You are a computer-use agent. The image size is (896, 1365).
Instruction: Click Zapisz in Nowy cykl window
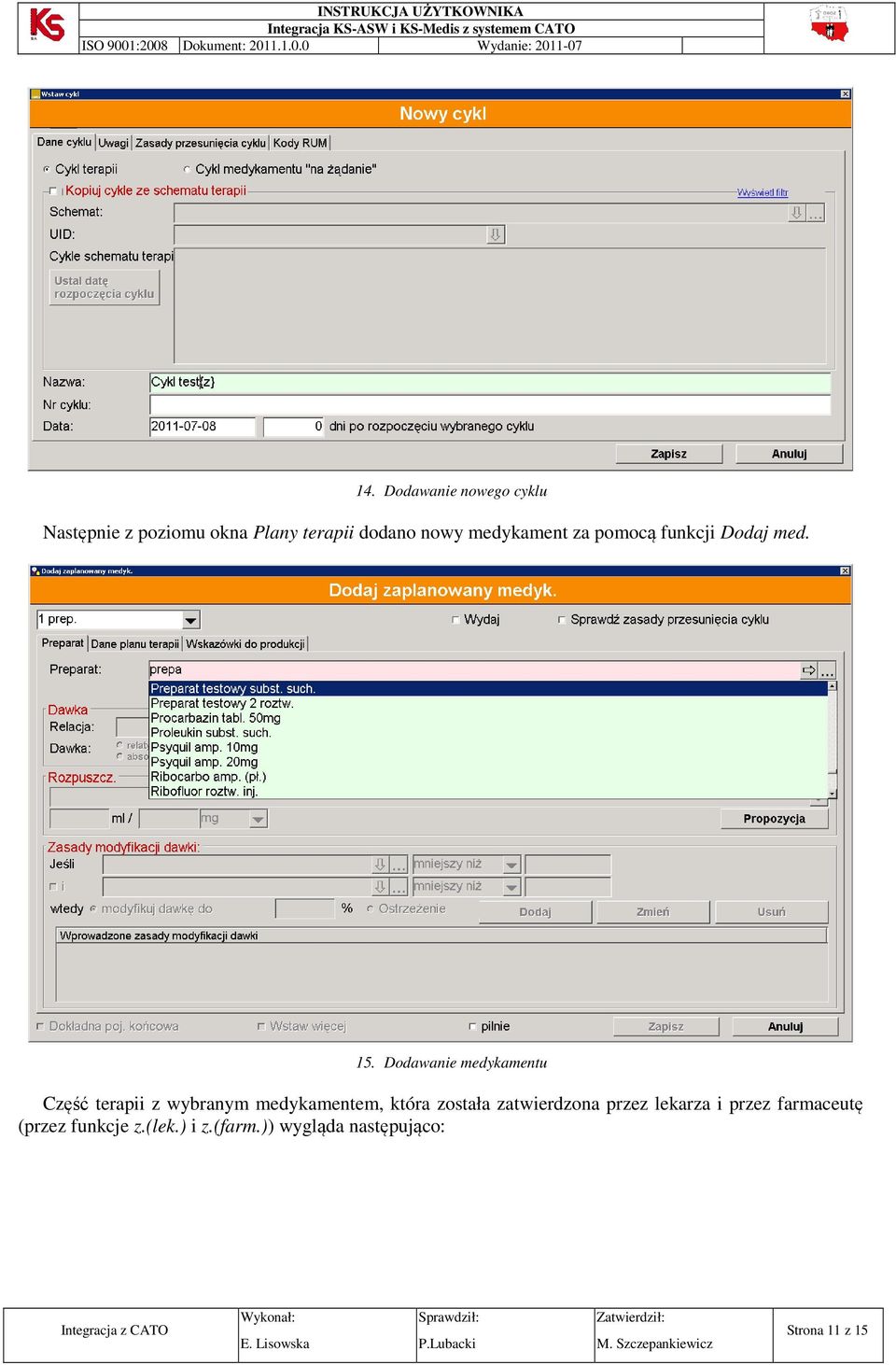tap(668, 454)
